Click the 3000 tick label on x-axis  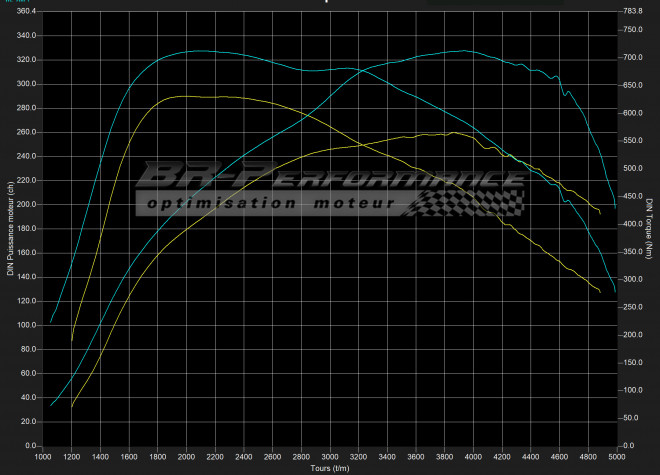pos(329,457)
